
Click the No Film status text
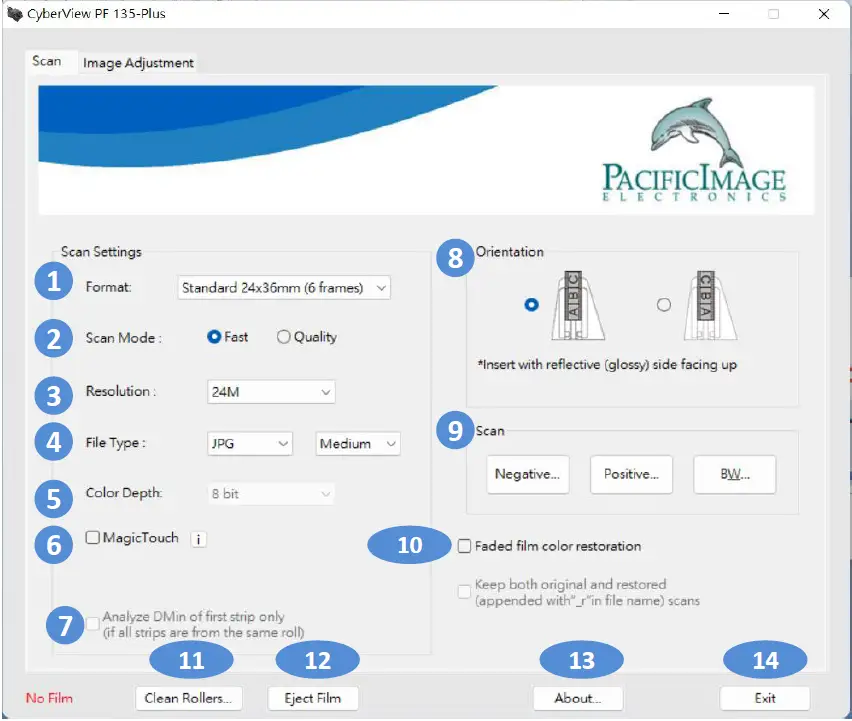pos(49,699)
